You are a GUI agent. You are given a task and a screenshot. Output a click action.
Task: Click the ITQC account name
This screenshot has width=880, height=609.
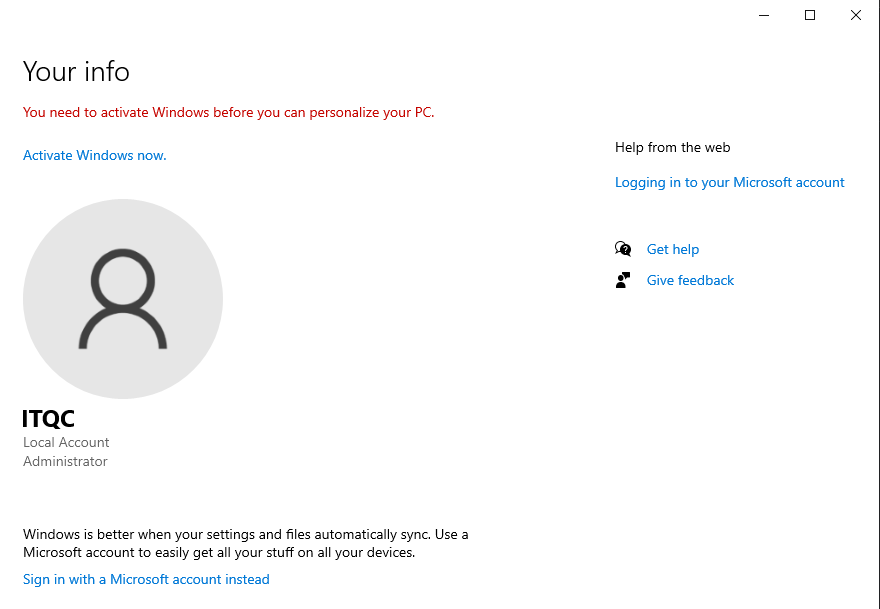pos(48,419)
